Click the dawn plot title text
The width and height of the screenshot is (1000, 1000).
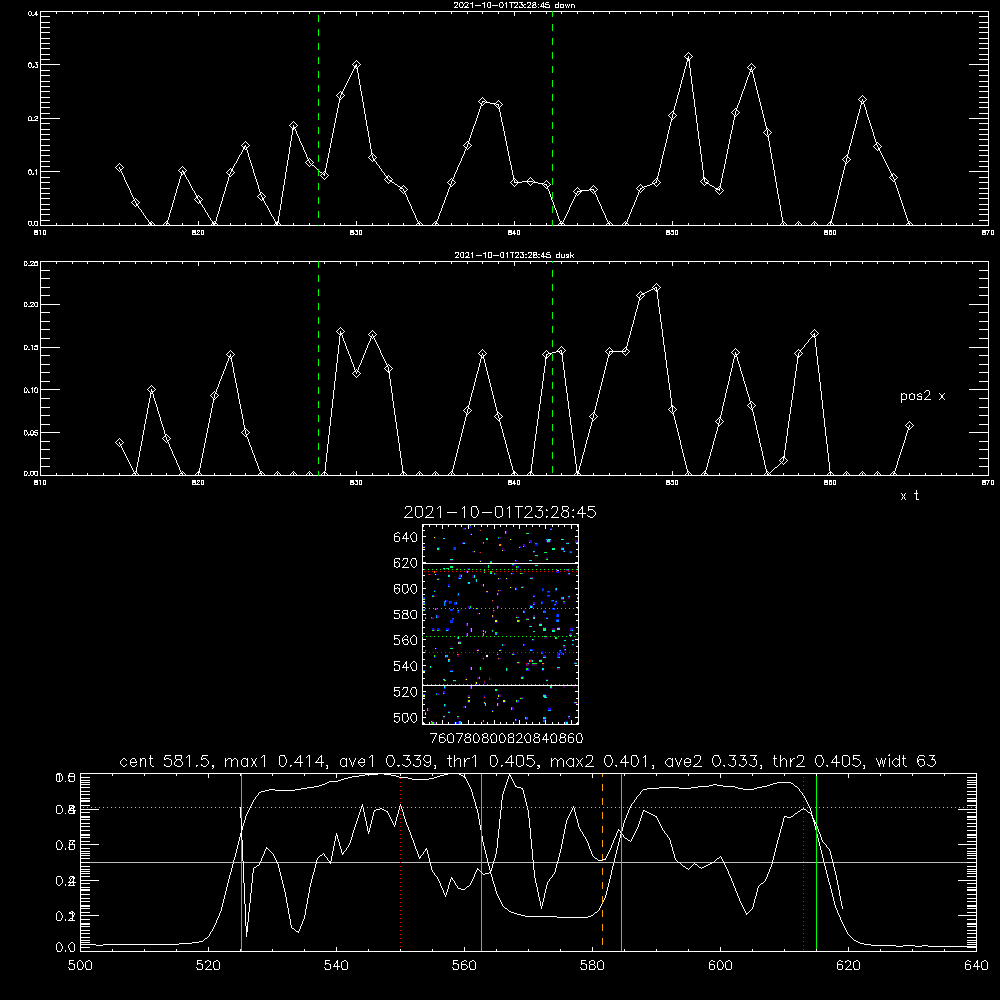coord(514,4)
